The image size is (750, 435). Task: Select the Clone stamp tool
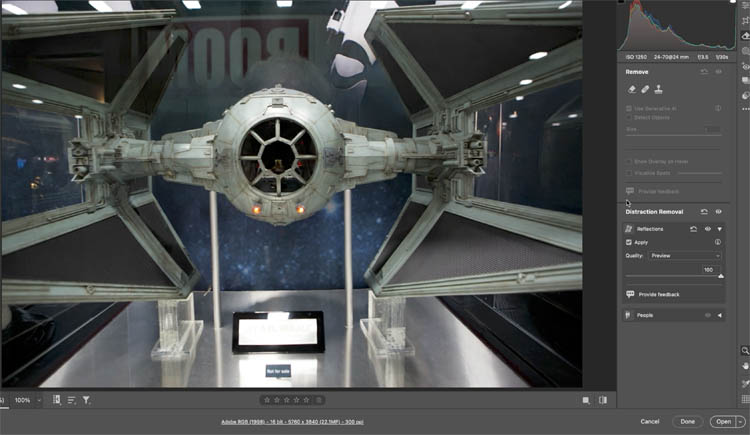tap(658, 89)
